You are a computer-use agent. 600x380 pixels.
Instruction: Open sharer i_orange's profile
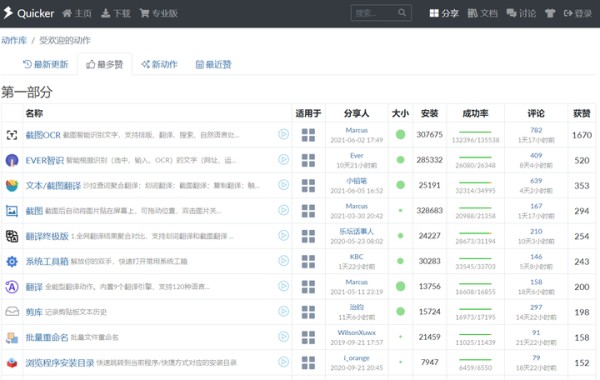coord(356,358)
